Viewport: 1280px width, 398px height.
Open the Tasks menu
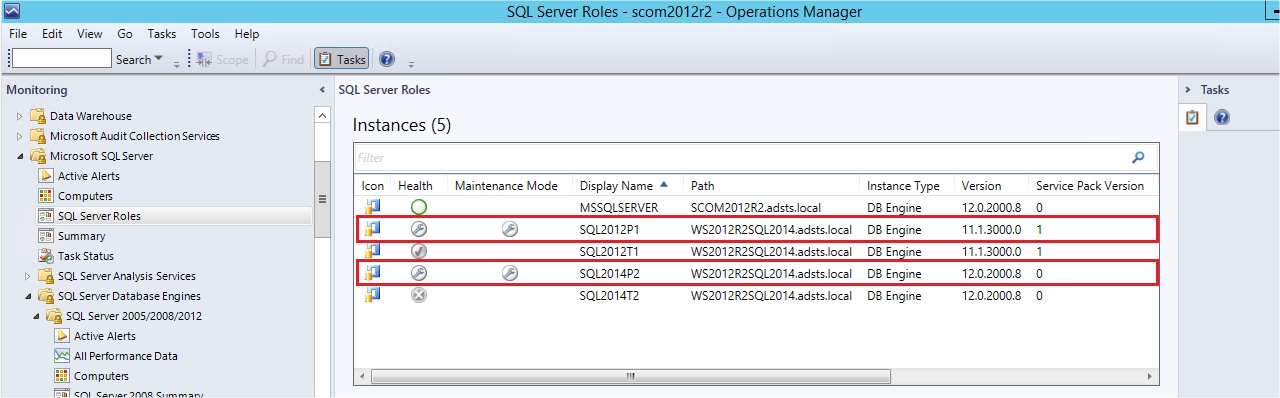click(x=162, y=33)
